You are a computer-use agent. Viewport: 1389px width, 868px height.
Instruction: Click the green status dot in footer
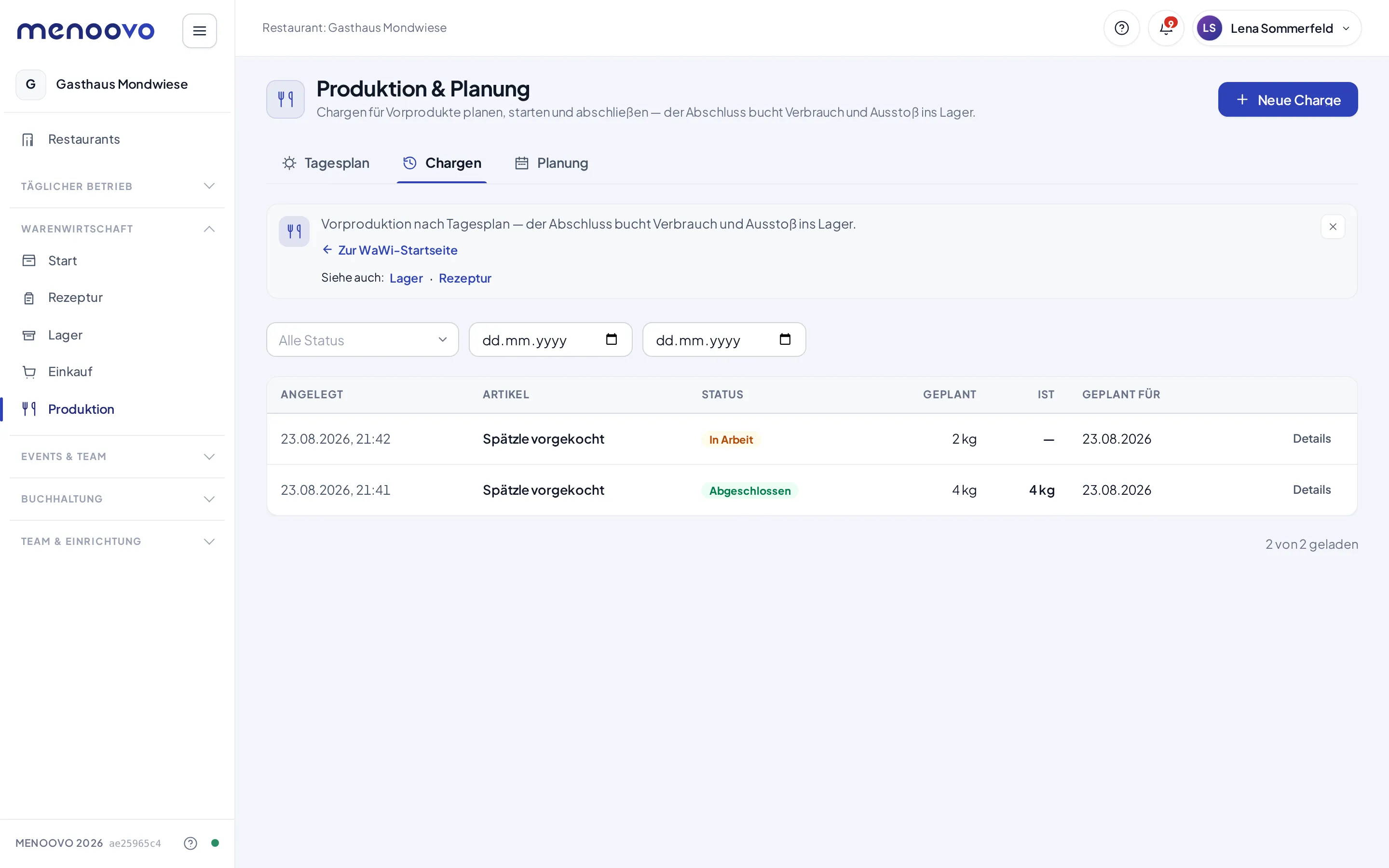tap(215, 843)
